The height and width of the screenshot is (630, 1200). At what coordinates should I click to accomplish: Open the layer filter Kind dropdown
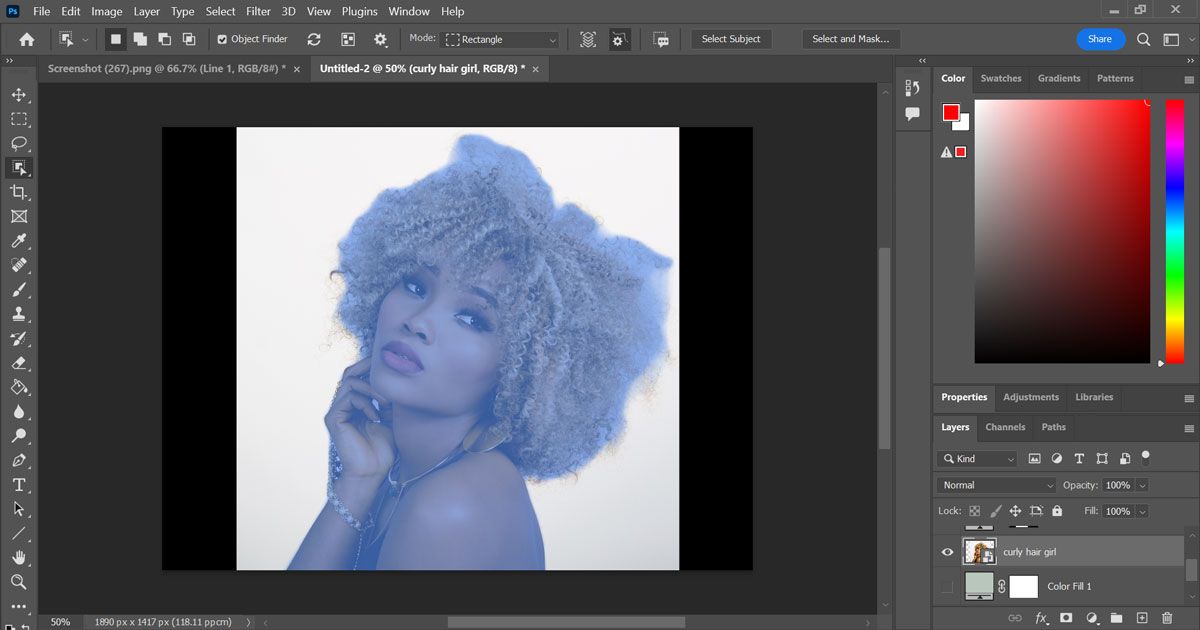click(x=977, y=458)
